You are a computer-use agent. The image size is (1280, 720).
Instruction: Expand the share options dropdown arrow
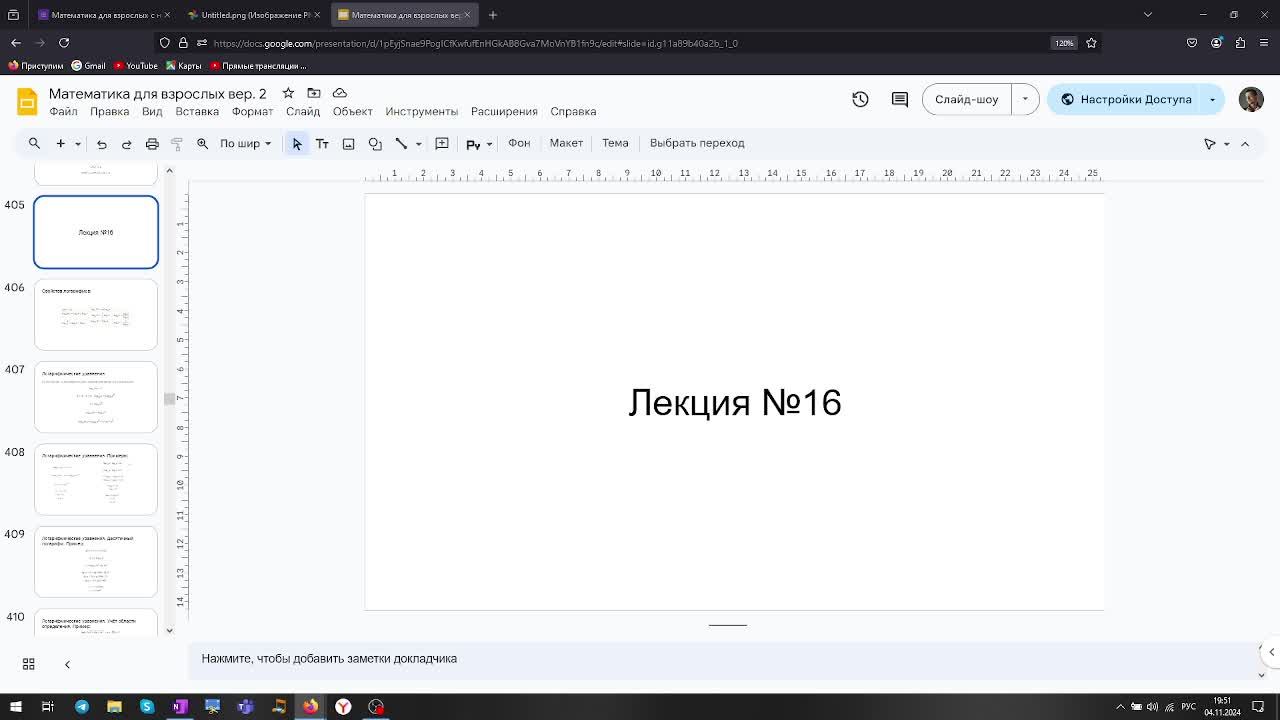(1213, 99)
